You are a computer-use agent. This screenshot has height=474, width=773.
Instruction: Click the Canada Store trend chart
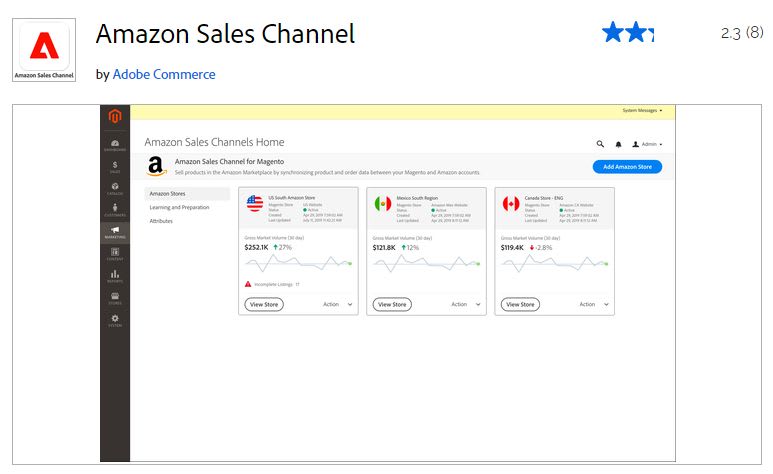(555, 264)
